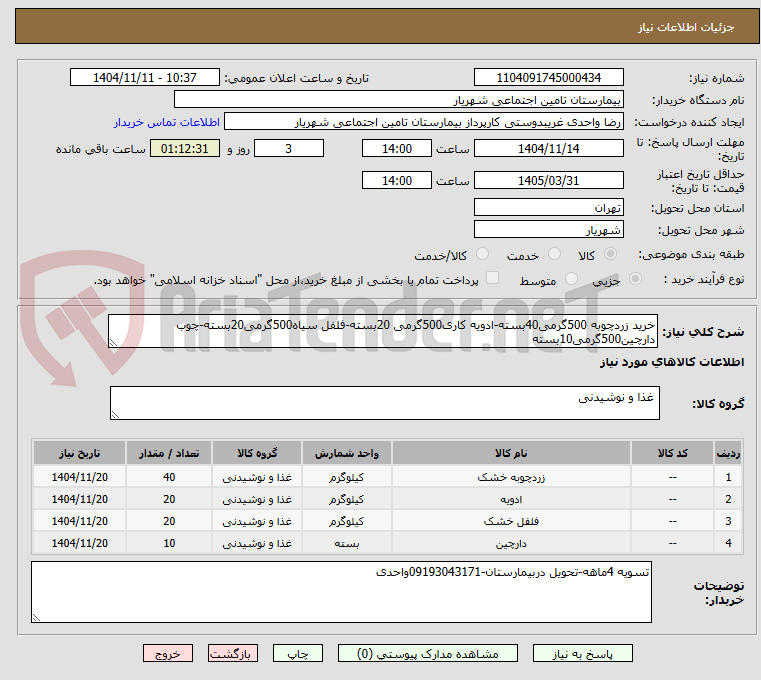Screen dimensions: 761x680
Task: Click quantity 40 in زردچوبه row
Action: 169,477
